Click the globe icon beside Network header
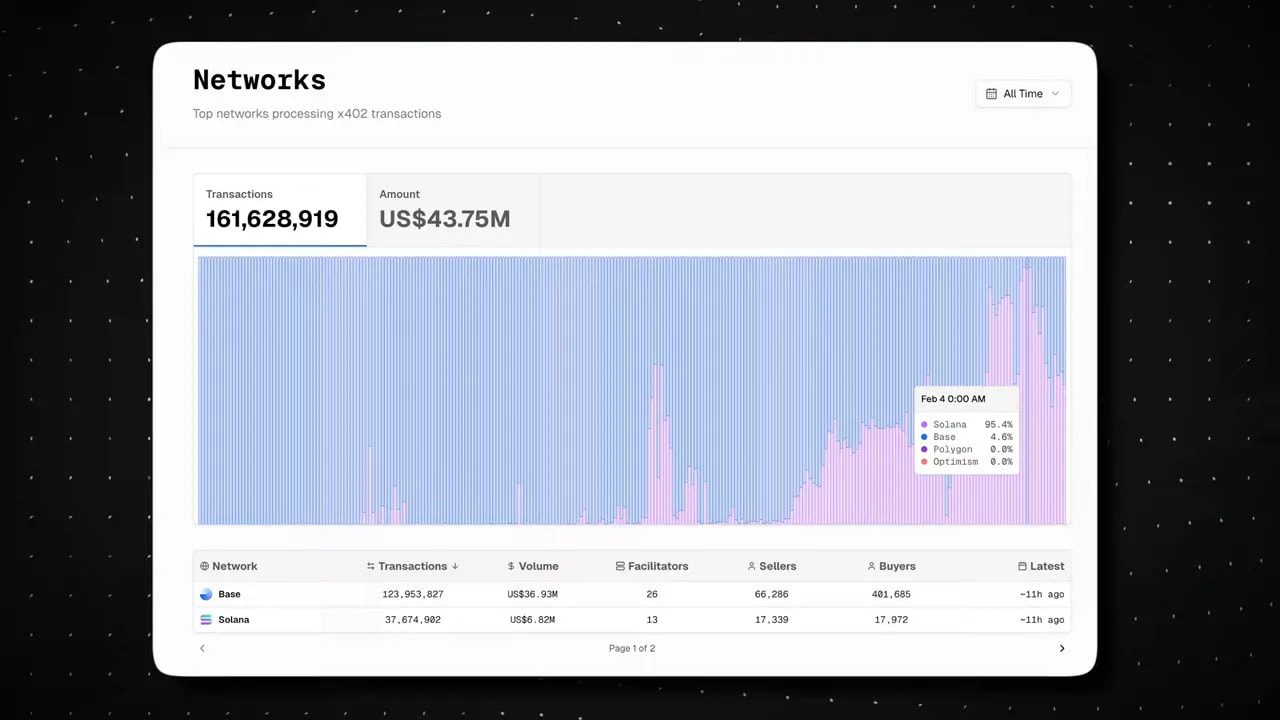Screen dimensions: 1280x720 tap(203, 566)
